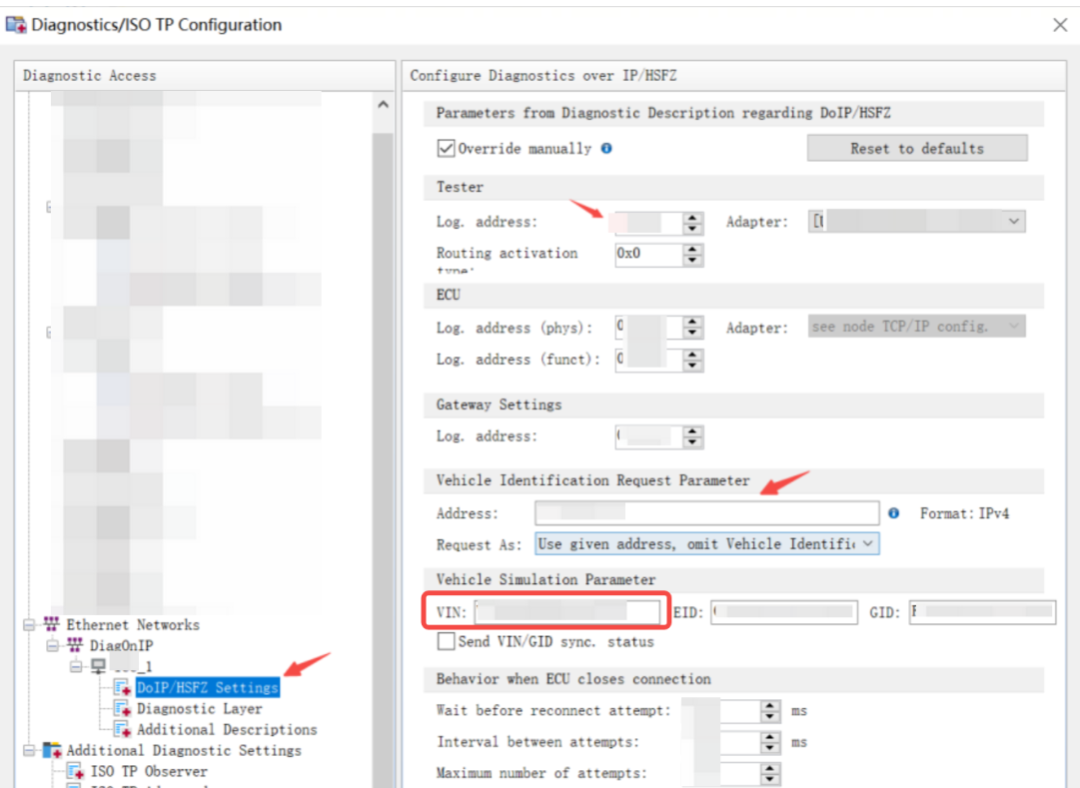Increase Maximum number of attempts value
The image size is (1080, 788).
click(771, 768)
